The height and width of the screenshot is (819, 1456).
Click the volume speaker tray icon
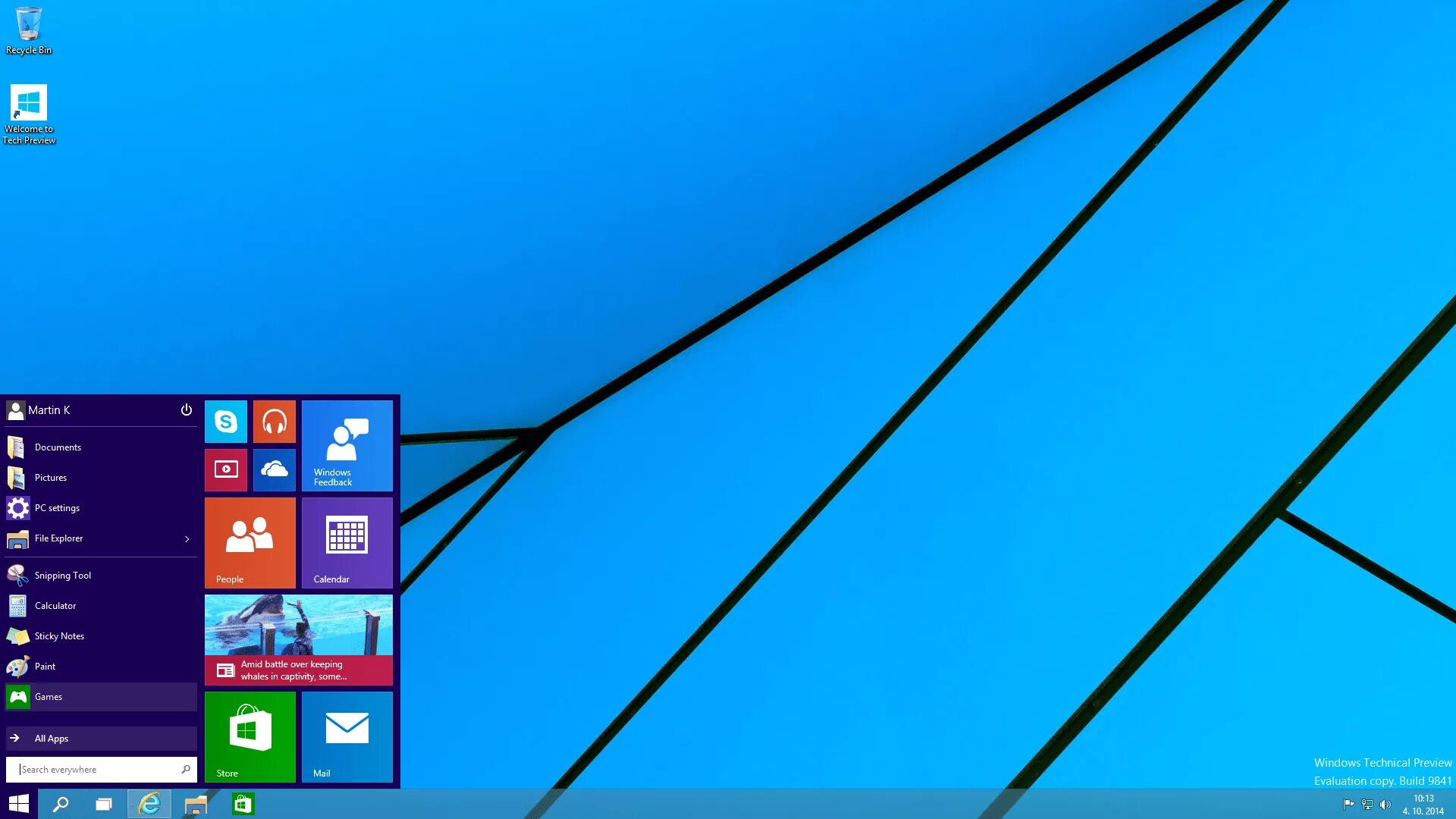click(1385, 805)
